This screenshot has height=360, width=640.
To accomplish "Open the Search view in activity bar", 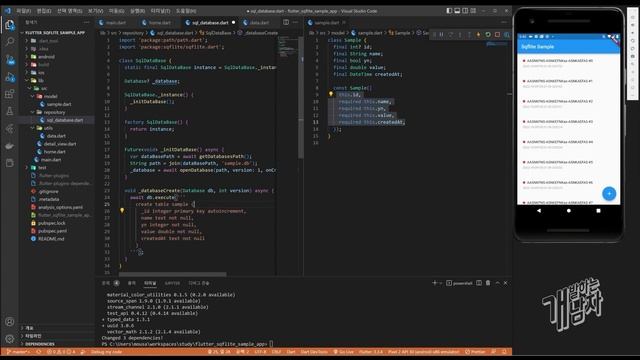I will coord(10,42).
